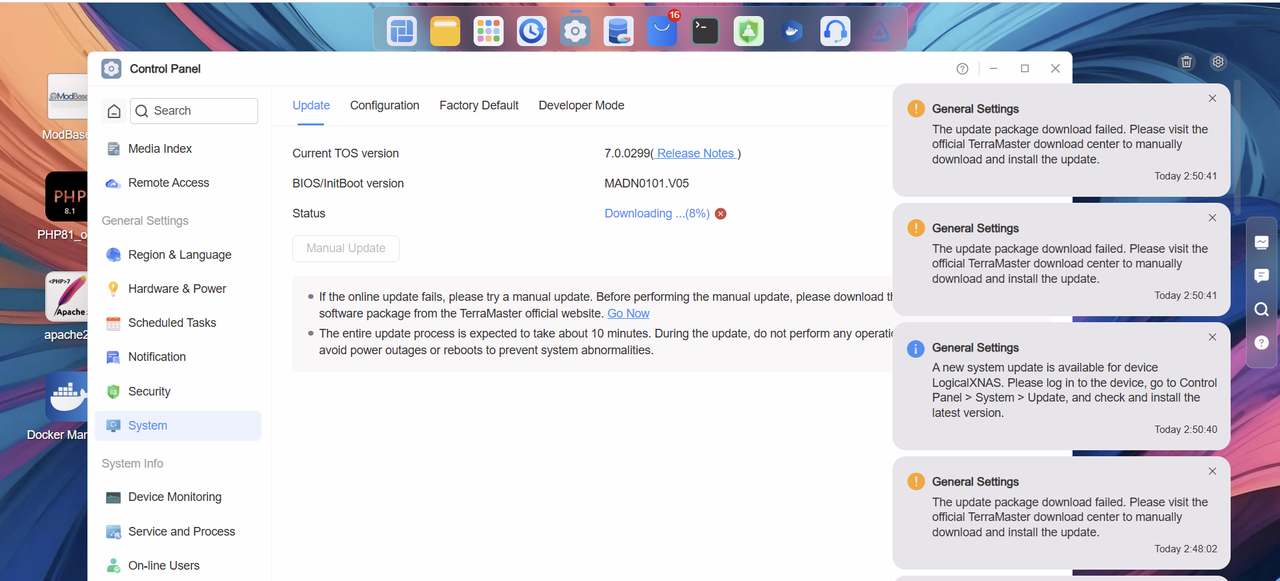Open App Center bag icon with 16 badge
This screenshot has width=1280, height=581.
point(662,30)
